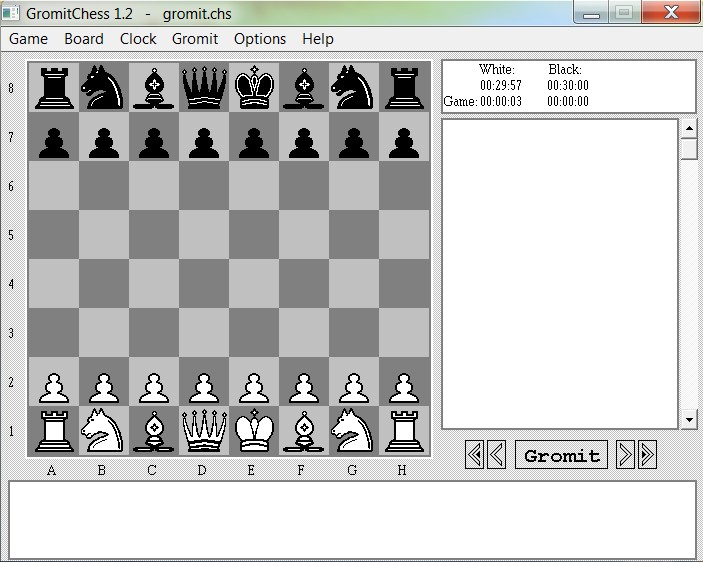Click the move list scroll up arrow
This screenshot has width=703, height=562.
(689, 129)
